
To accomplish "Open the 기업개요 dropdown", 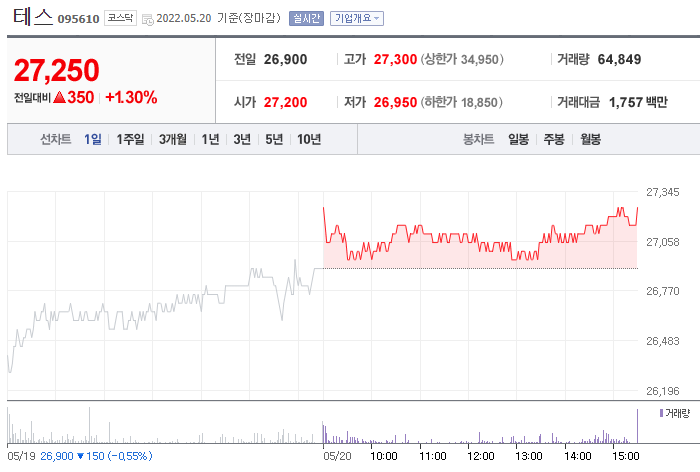I will pos(357,18).
